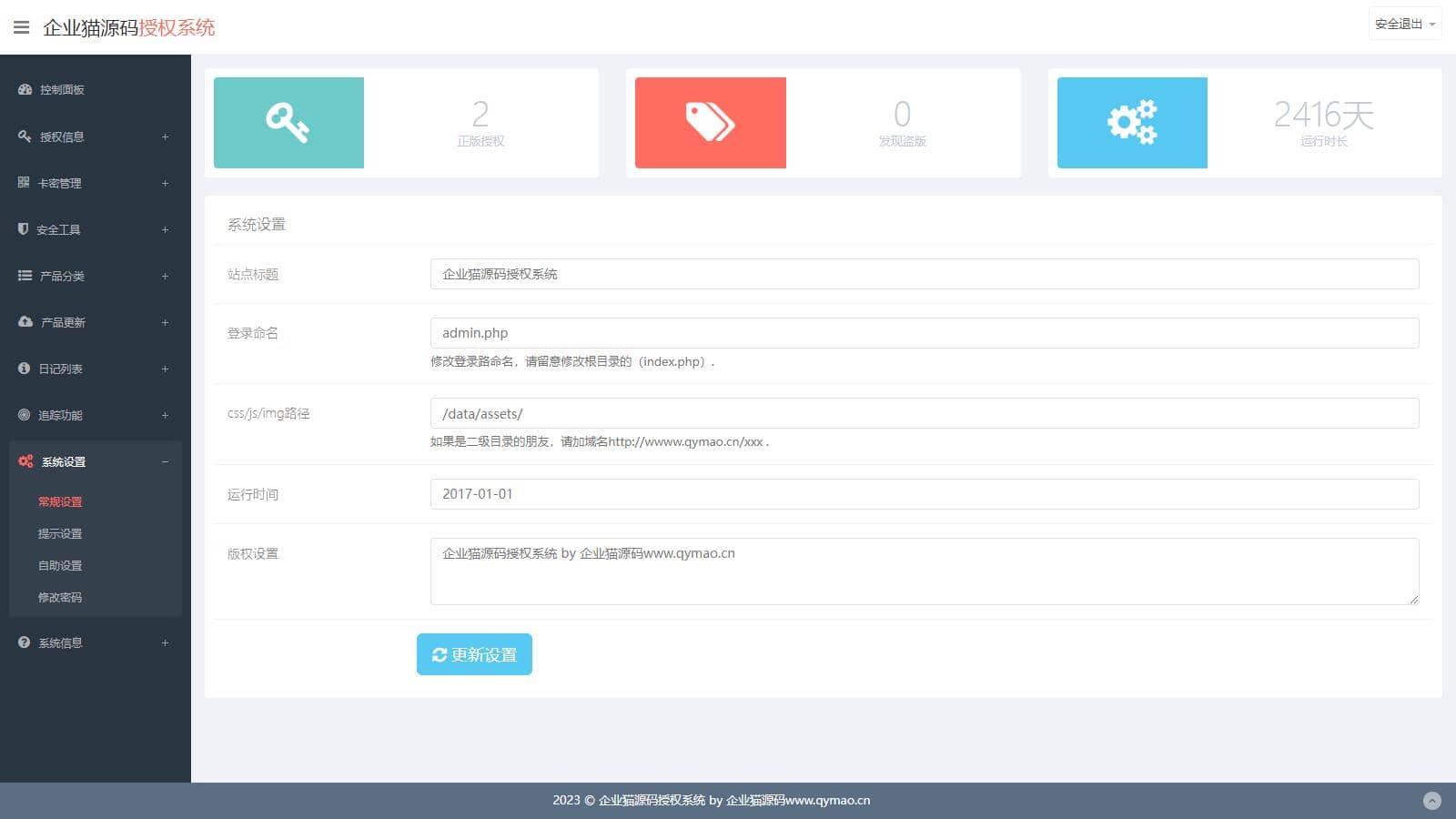Expand the 产品分类 menu plus sign
The width and height of the screenshot is (1456, 819).
(x=165, y=276)
